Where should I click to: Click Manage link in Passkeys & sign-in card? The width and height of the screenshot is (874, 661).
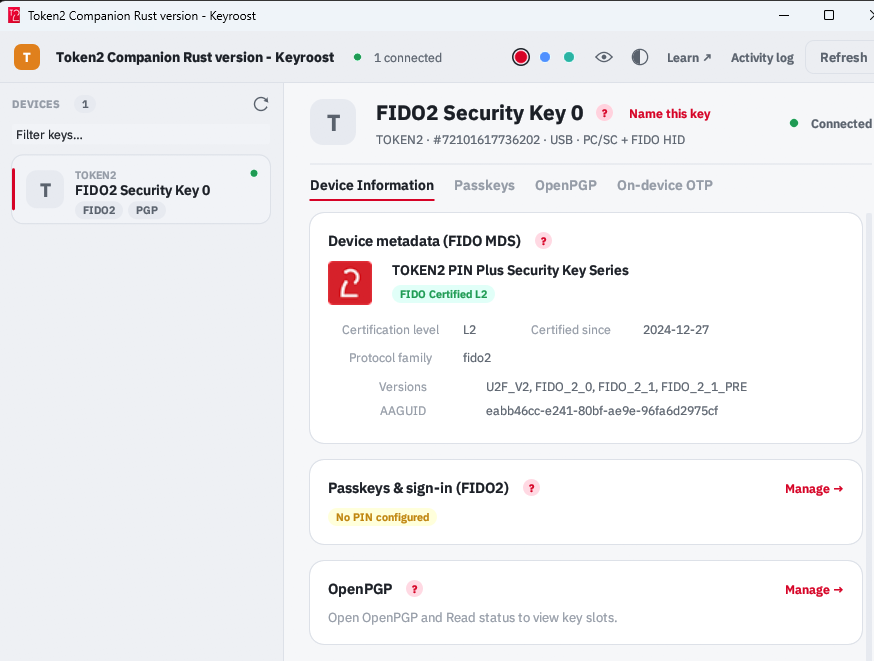(814, 489)
